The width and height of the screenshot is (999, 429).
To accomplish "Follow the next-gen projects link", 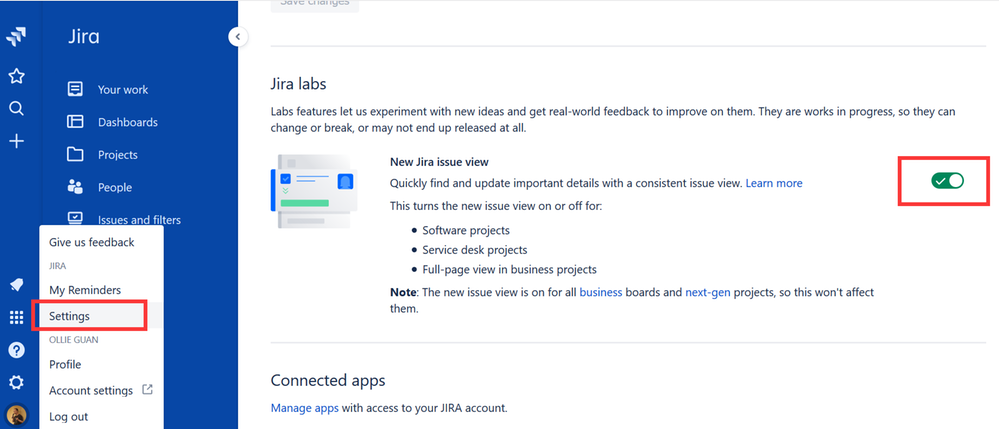I will [x=707, y=293].
